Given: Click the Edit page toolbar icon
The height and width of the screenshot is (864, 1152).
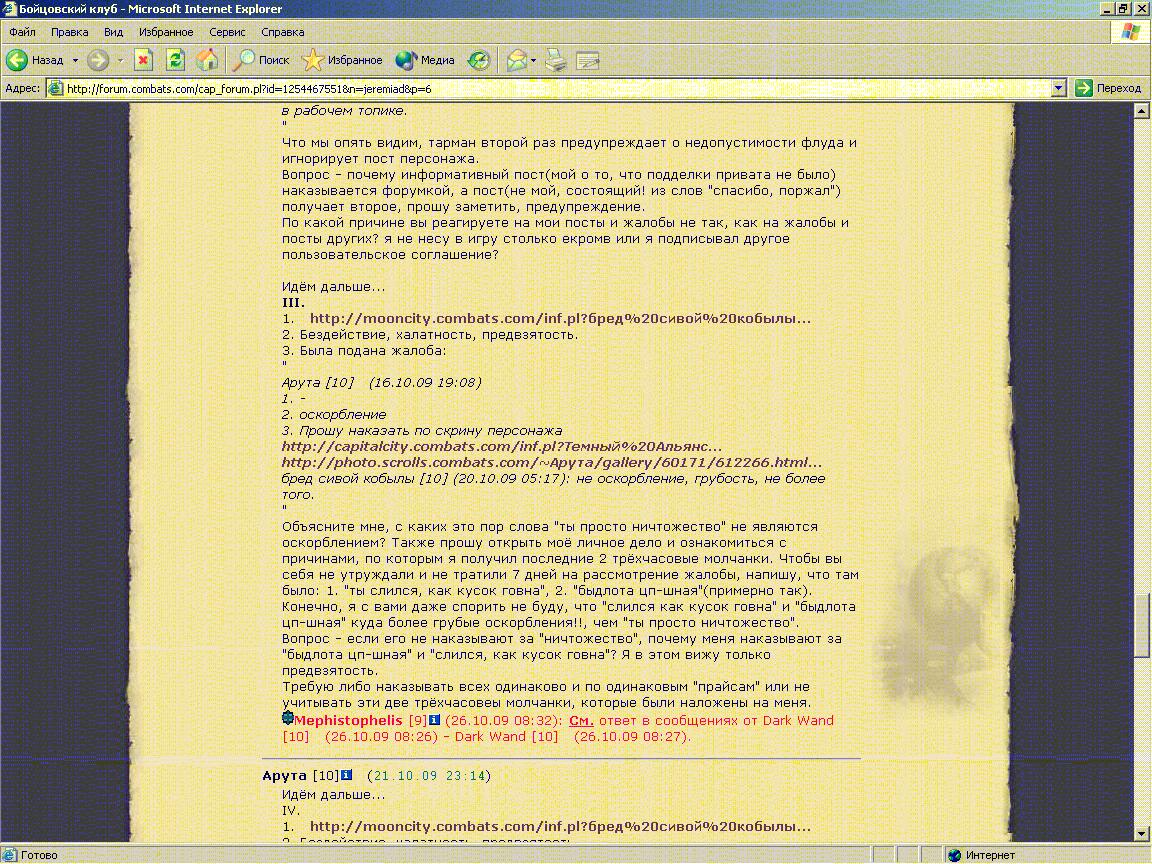Looking at the screenshot, I should coord(588,60).
